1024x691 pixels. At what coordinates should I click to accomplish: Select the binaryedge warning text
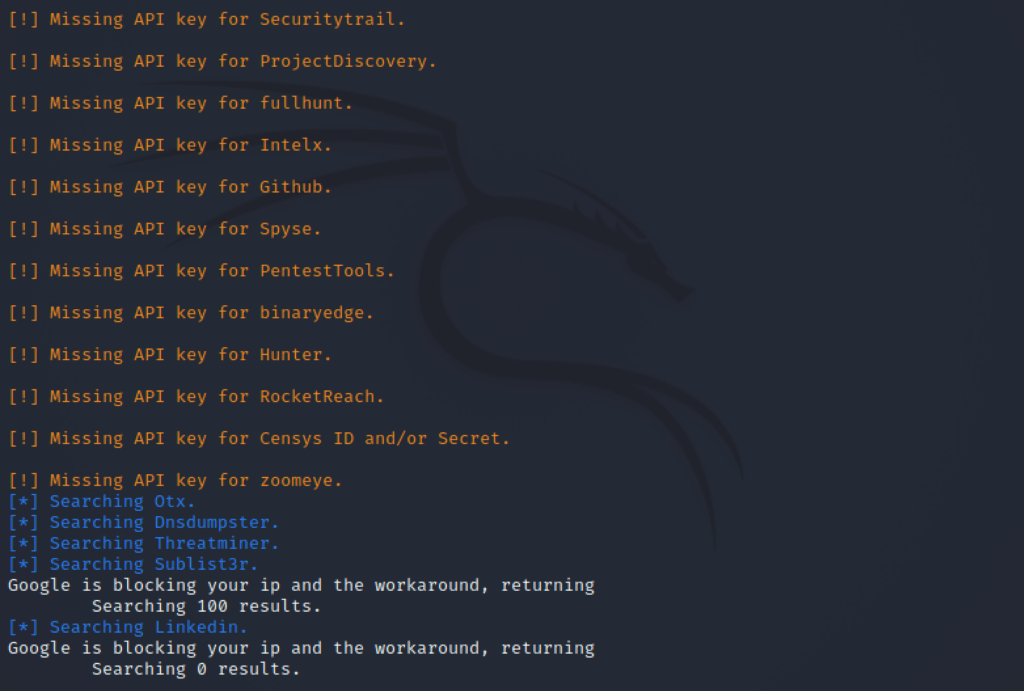(x=191, y=313)
